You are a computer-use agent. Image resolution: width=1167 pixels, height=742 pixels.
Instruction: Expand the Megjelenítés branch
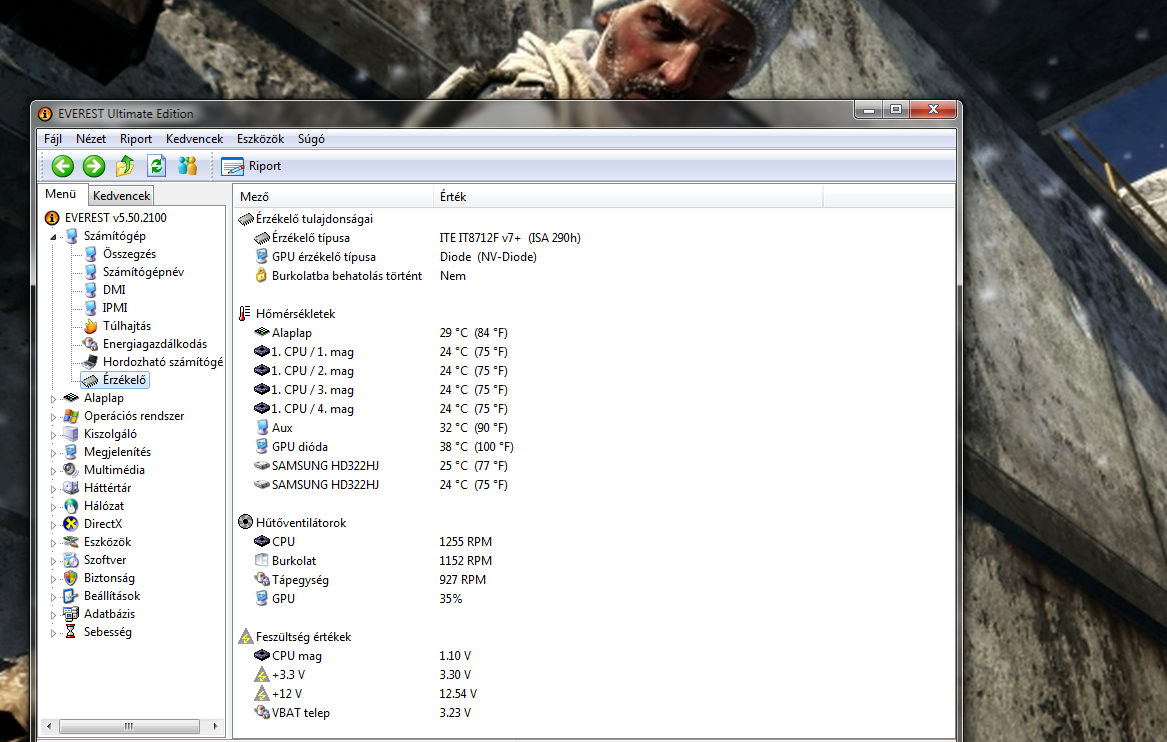click(53, 452)
